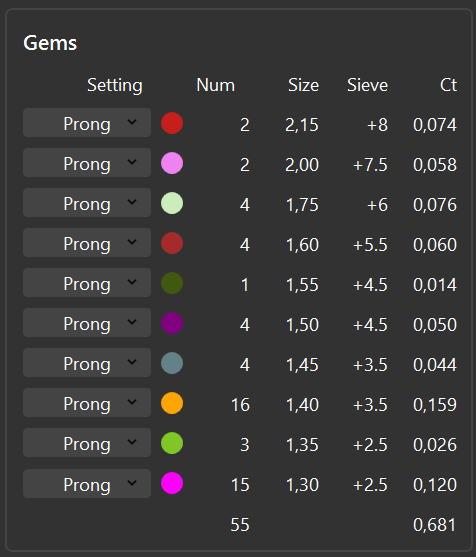Select the dark red swatch for 1,60 gems
The image size is (476, 557).
point(172,243)
